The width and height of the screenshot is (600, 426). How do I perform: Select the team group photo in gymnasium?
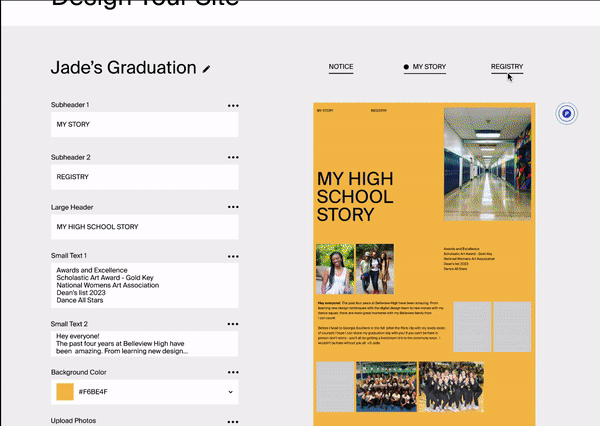pos(386,387)
